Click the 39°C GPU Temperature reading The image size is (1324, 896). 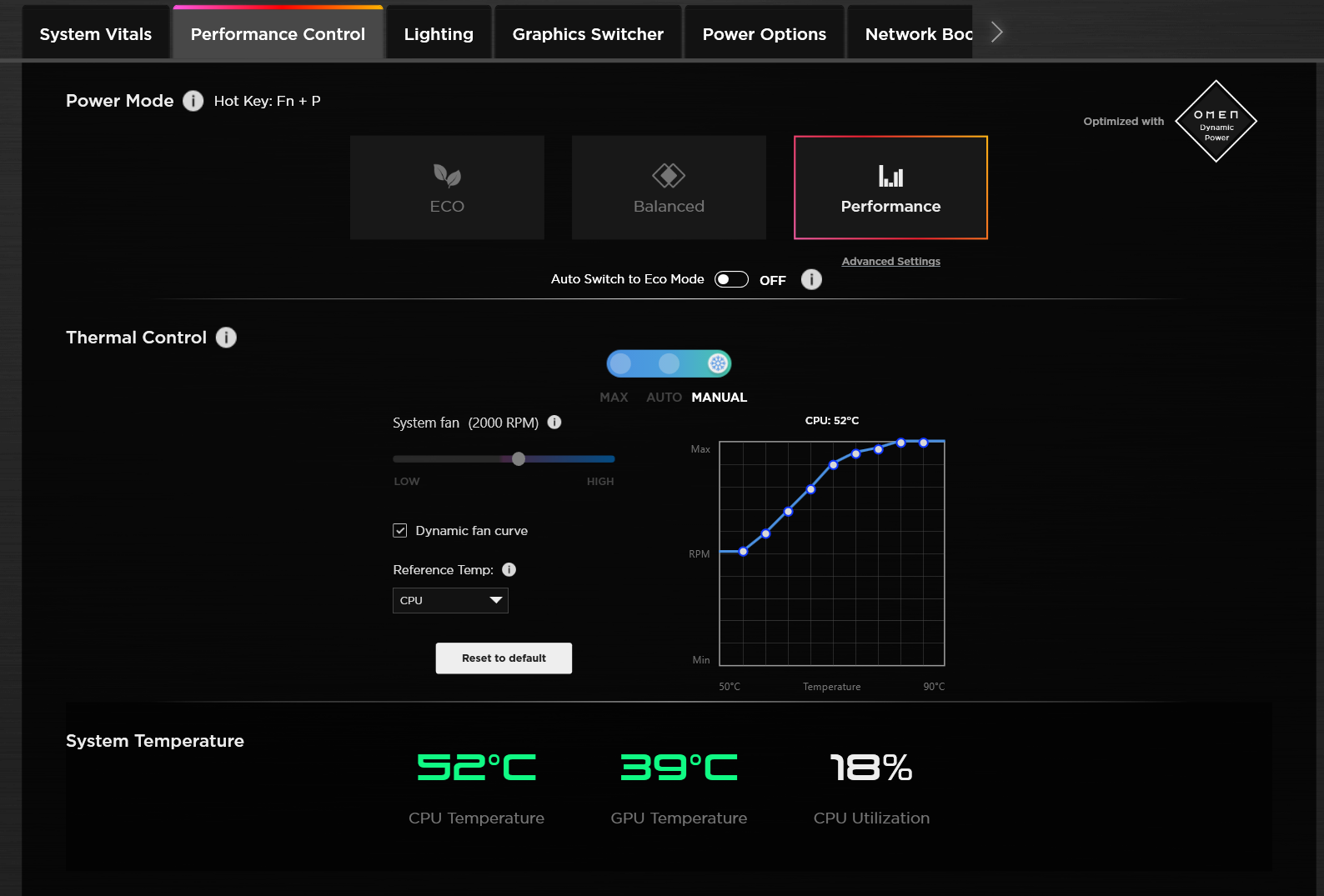tap(680, 768)
